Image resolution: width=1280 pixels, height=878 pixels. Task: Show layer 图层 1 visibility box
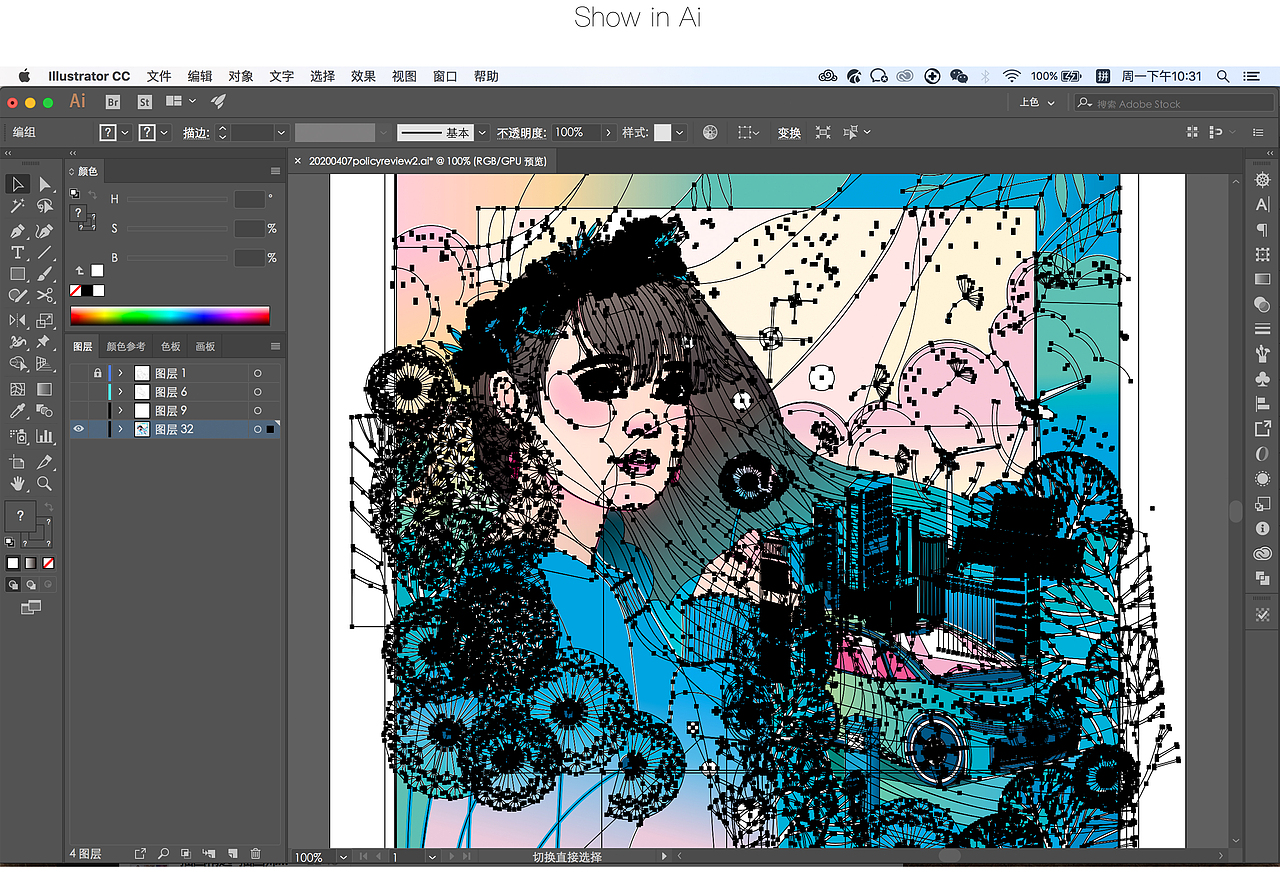pyautogui.click(x=79, y=373)
